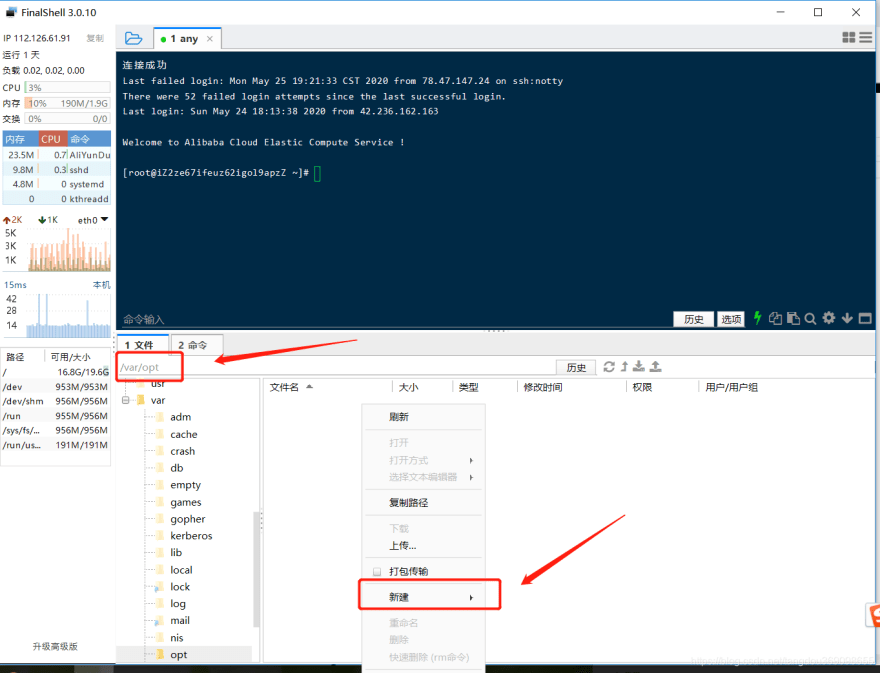Sort processes by CPU column
This screenshot has width=880, height=673.
(52, 139)
